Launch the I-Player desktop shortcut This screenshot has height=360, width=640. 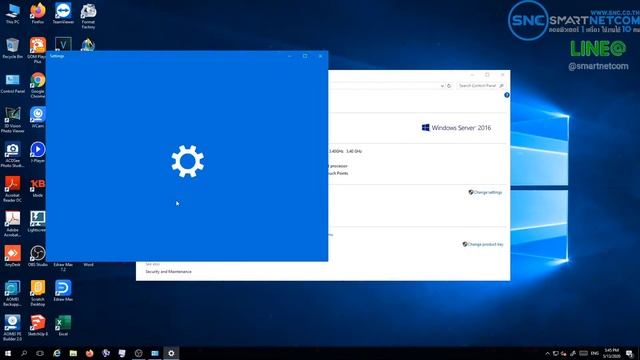38,152
